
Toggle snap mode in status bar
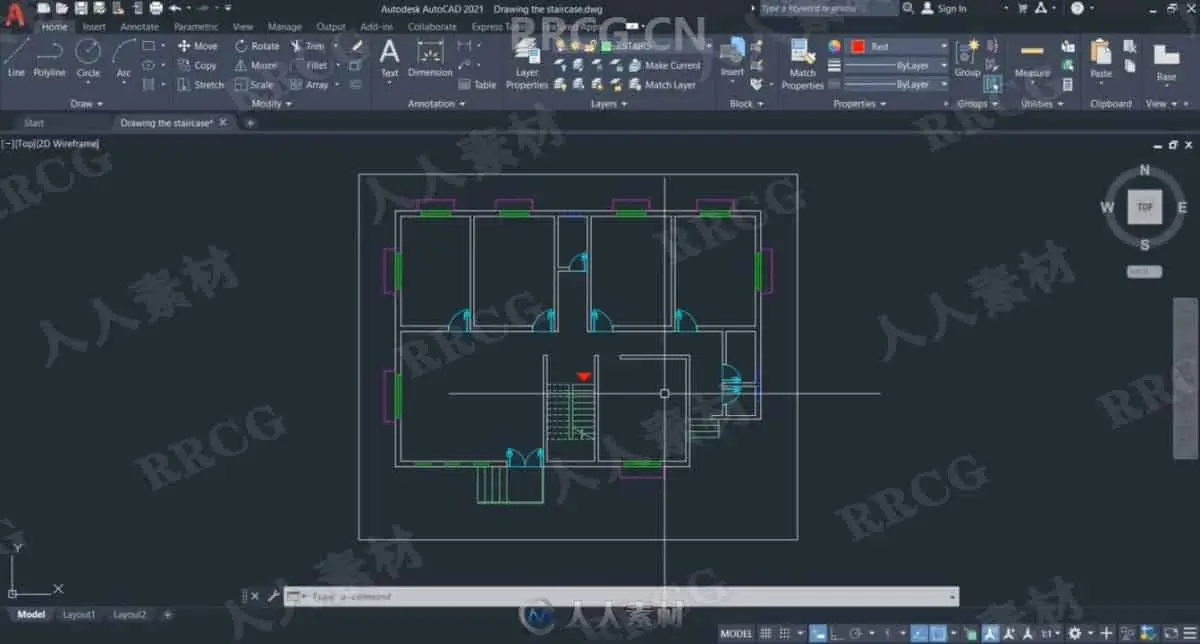click(786, 633)
